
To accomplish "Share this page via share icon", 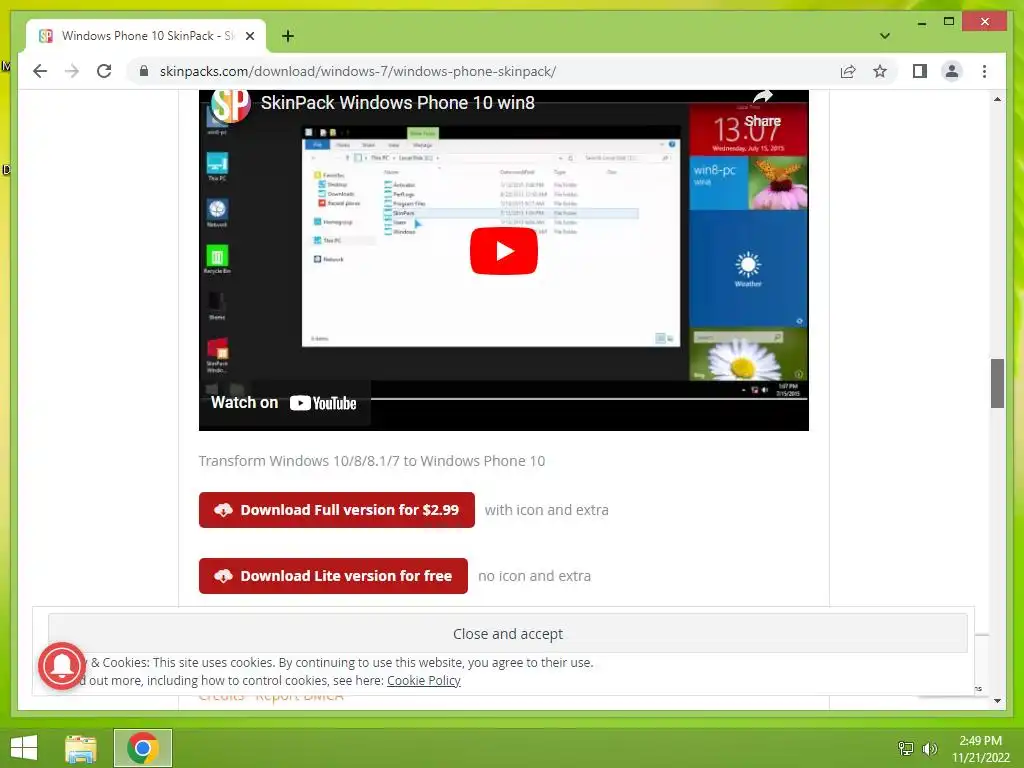I will coord(848,71).
